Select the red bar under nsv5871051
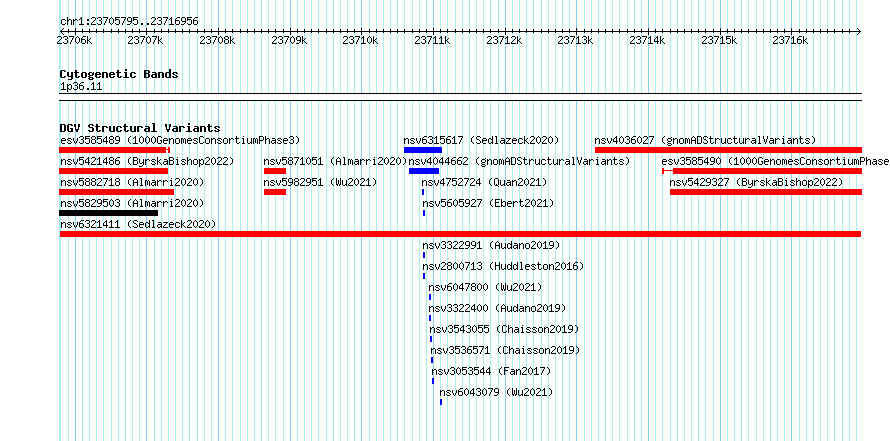The image size is (890, 441). pos(275,171)
